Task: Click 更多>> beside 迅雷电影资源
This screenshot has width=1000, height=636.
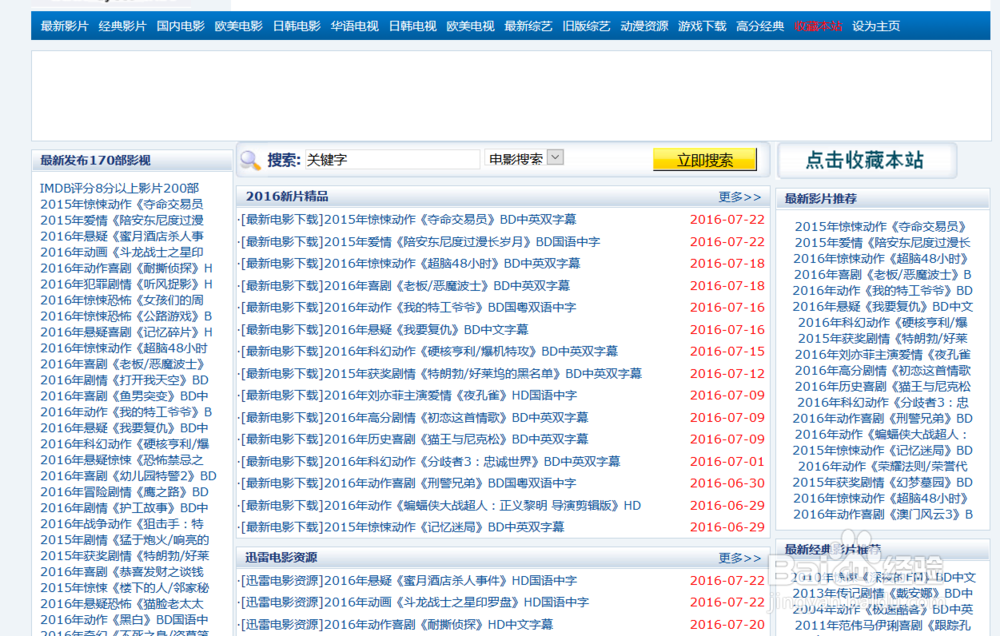Action: pos(740,558)
